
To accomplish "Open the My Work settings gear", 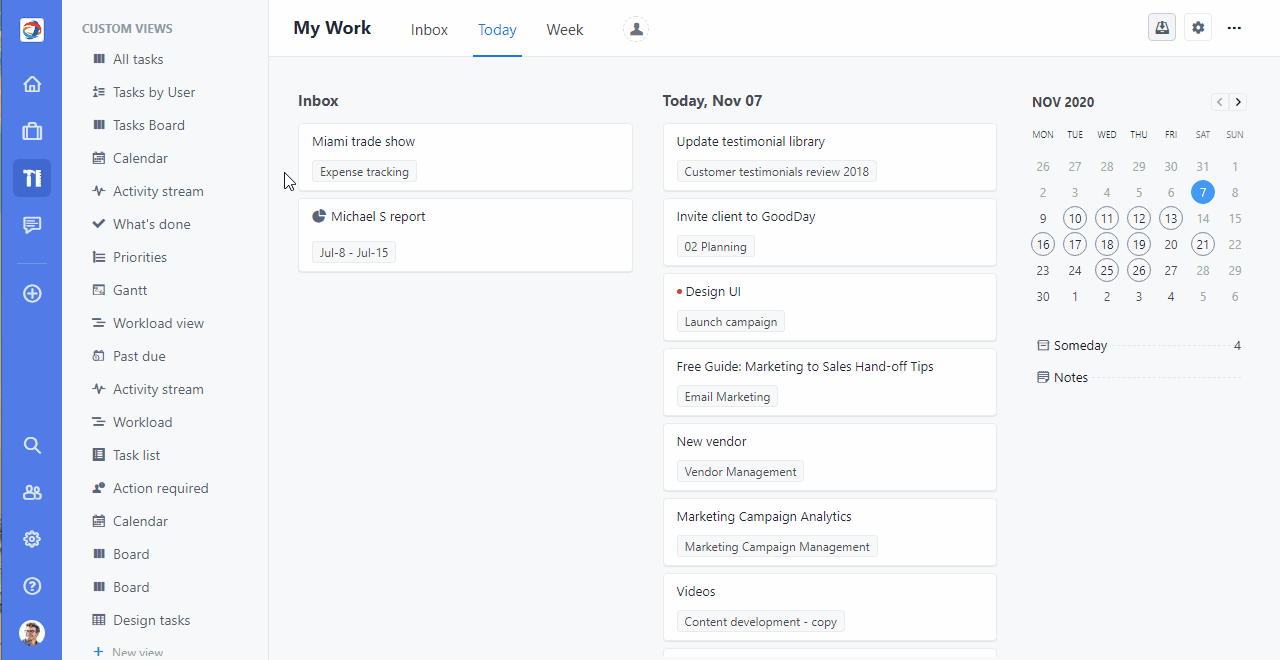I will pyautogui.click(x=1198, y=28).
